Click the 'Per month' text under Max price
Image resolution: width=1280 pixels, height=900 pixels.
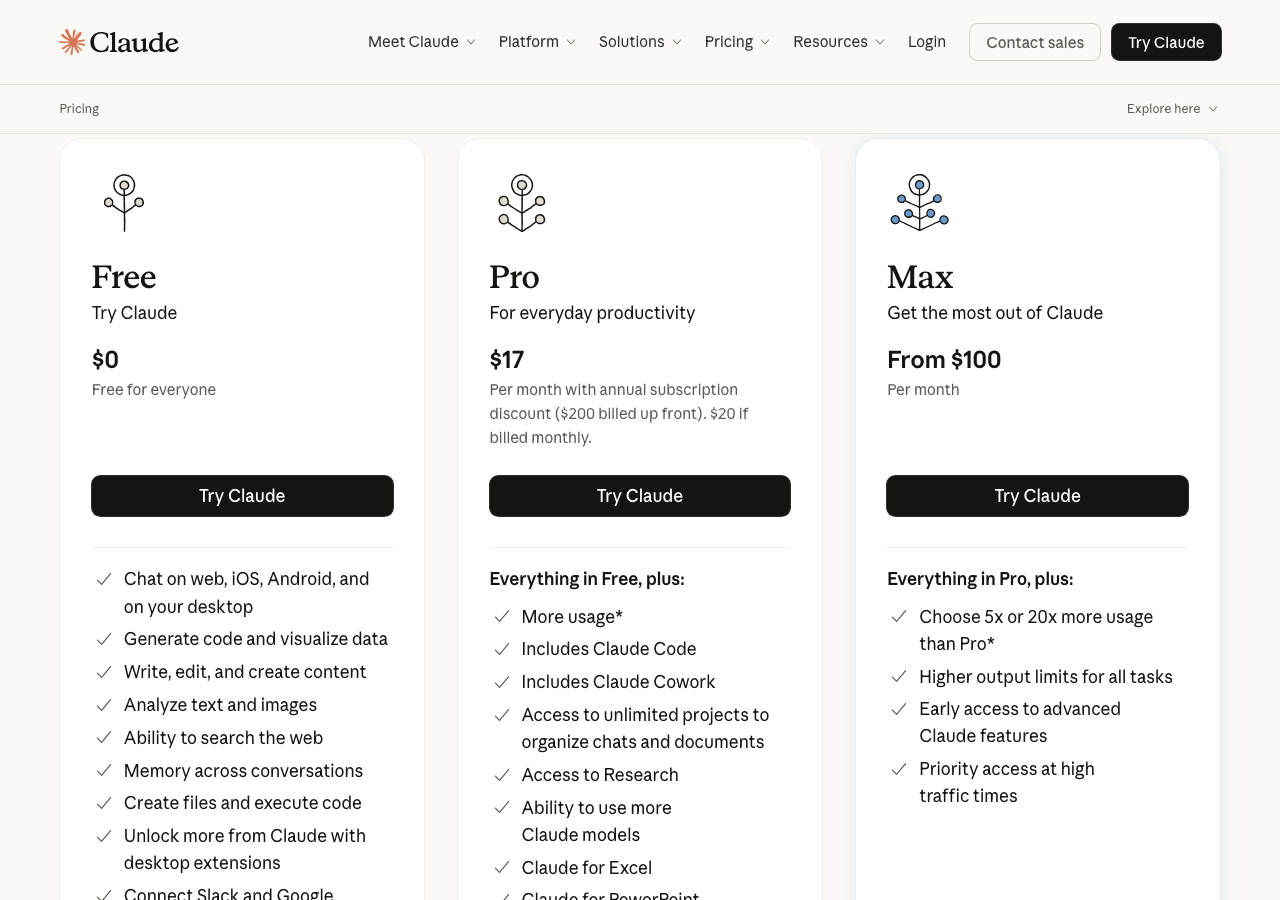pyautogui.click(x=923, y=390)
